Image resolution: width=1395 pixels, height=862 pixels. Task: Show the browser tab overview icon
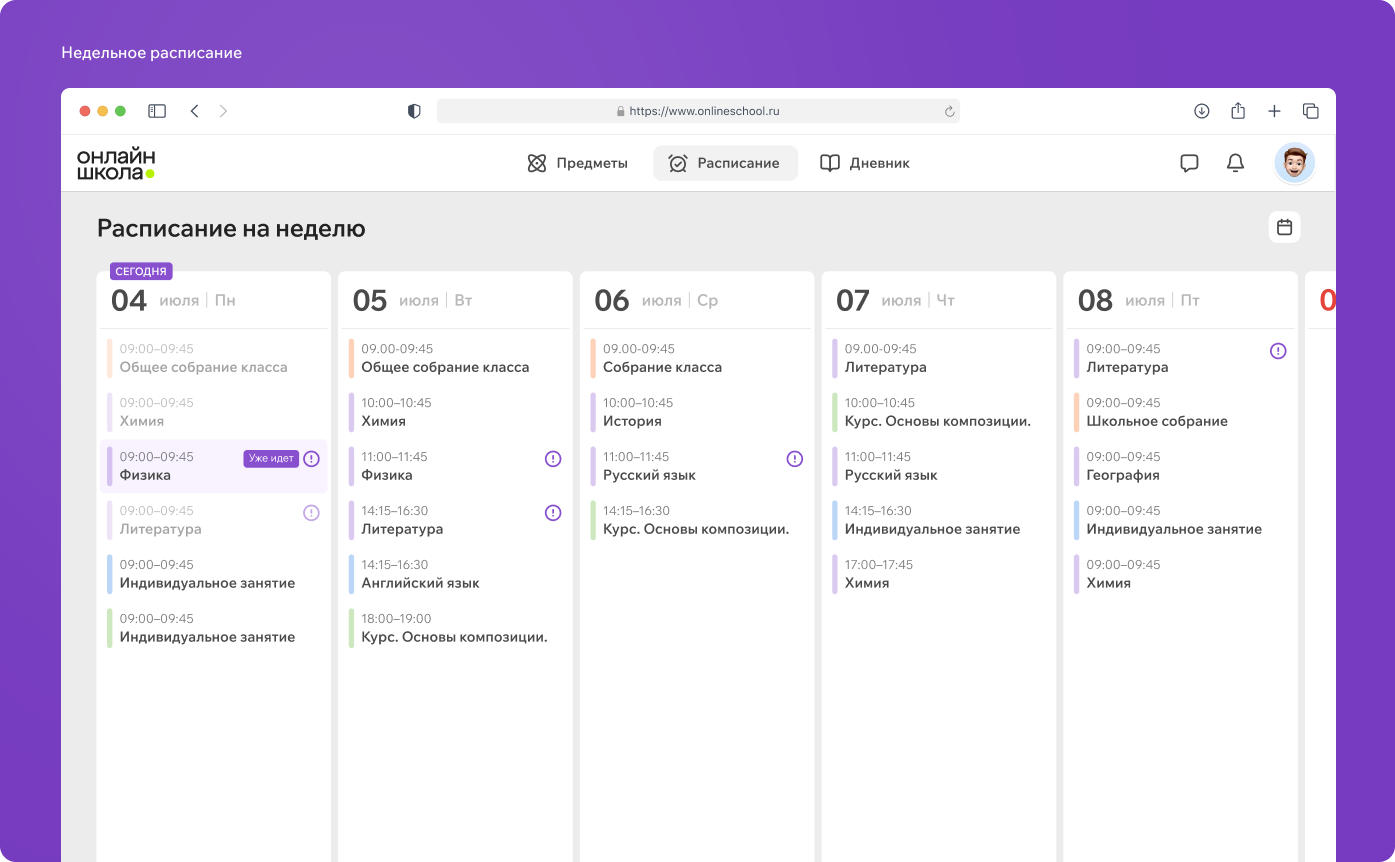click(x=1310, y=111)
